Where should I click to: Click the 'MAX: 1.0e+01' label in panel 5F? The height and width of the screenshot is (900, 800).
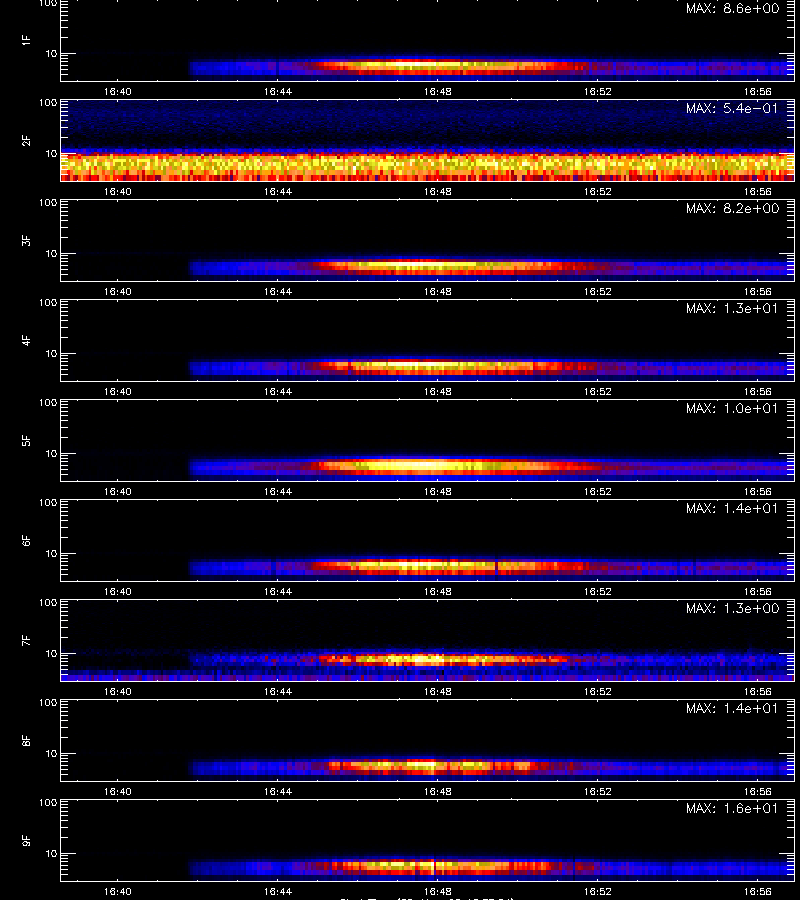pyautogui.click(x=732, y=408)
